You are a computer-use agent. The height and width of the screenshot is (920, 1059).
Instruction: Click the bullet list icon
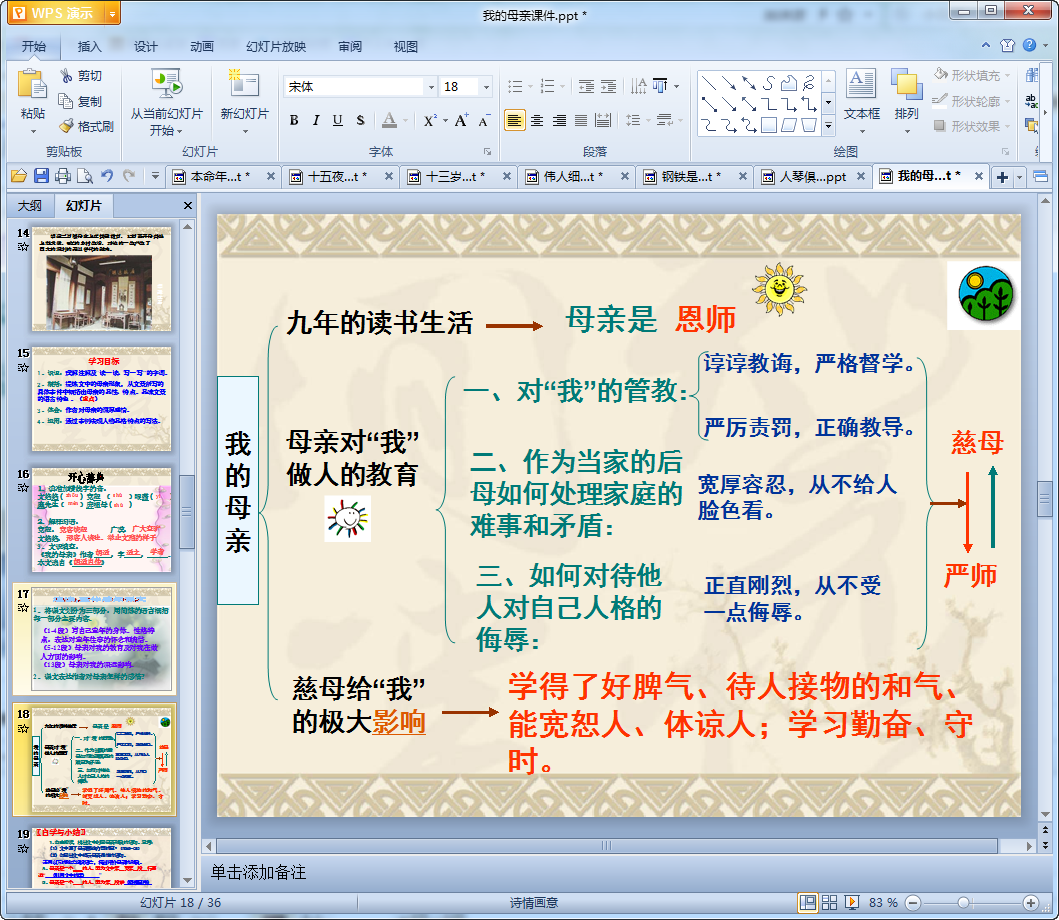[515, 86]
